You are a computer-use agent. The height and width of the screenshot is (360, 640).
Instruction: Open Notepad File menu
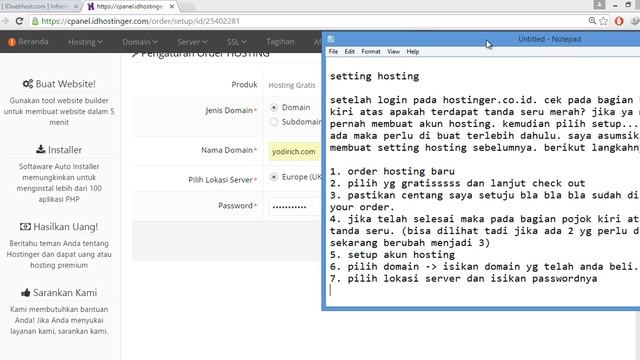(x=333, y=51)
